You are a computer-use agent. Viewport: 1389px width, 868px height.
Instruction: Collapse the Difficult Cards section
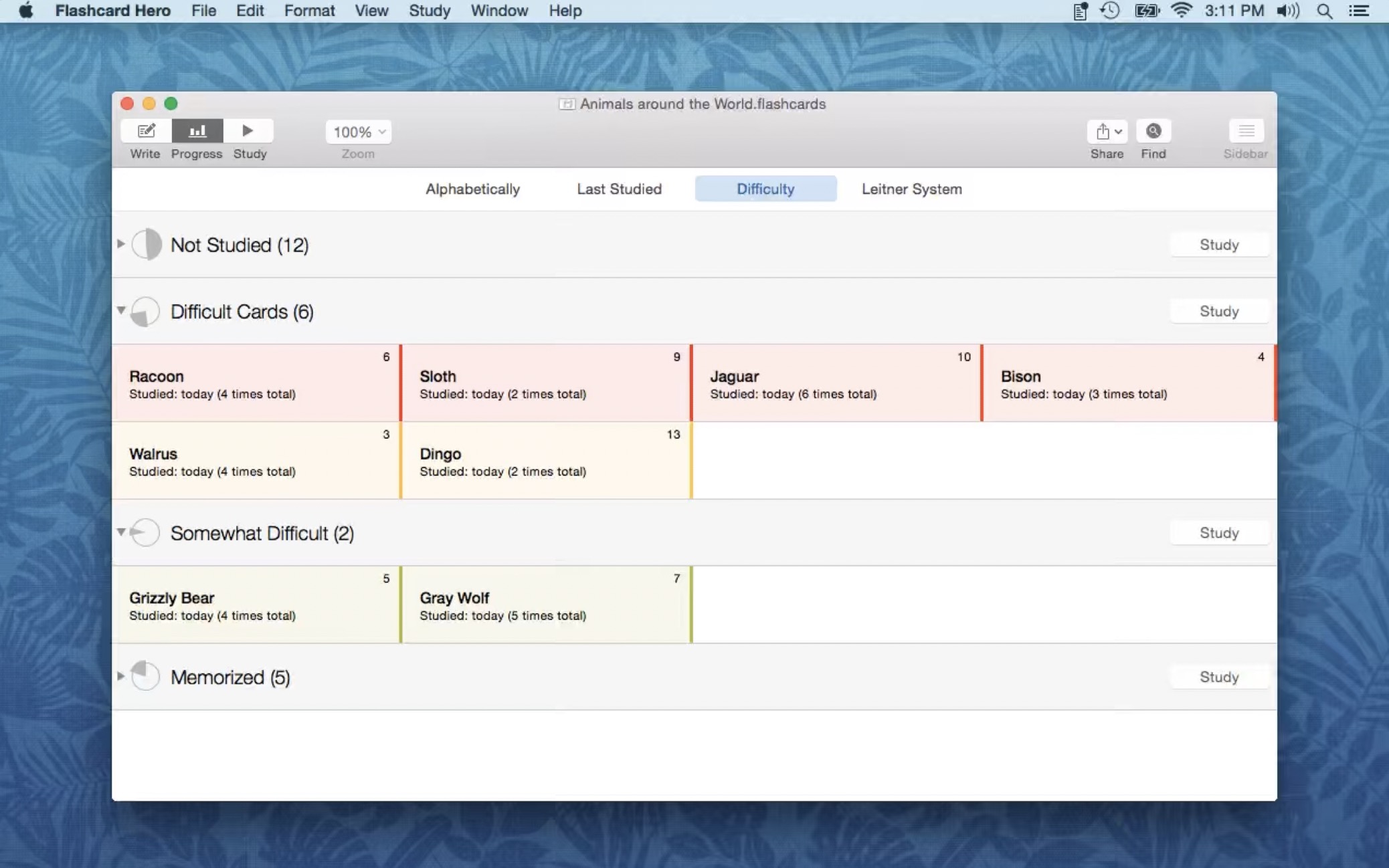click(121, 310)
